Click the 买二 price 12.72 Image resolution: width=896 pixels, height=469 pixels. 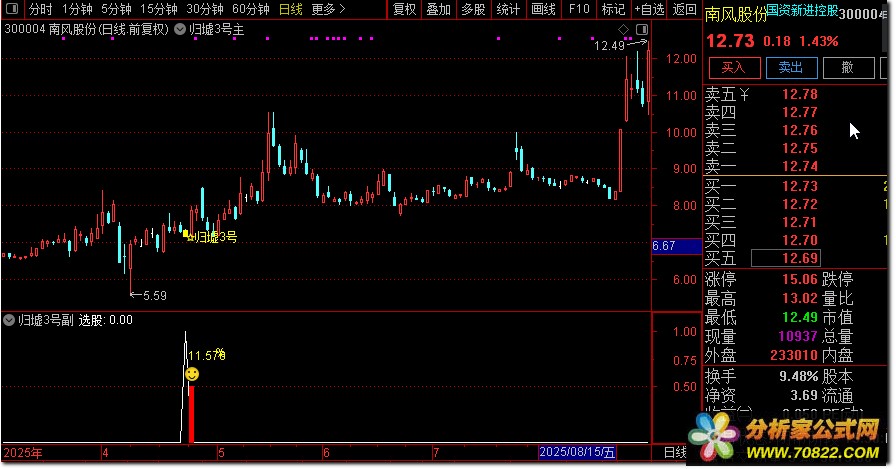click(x=800, y=204)
